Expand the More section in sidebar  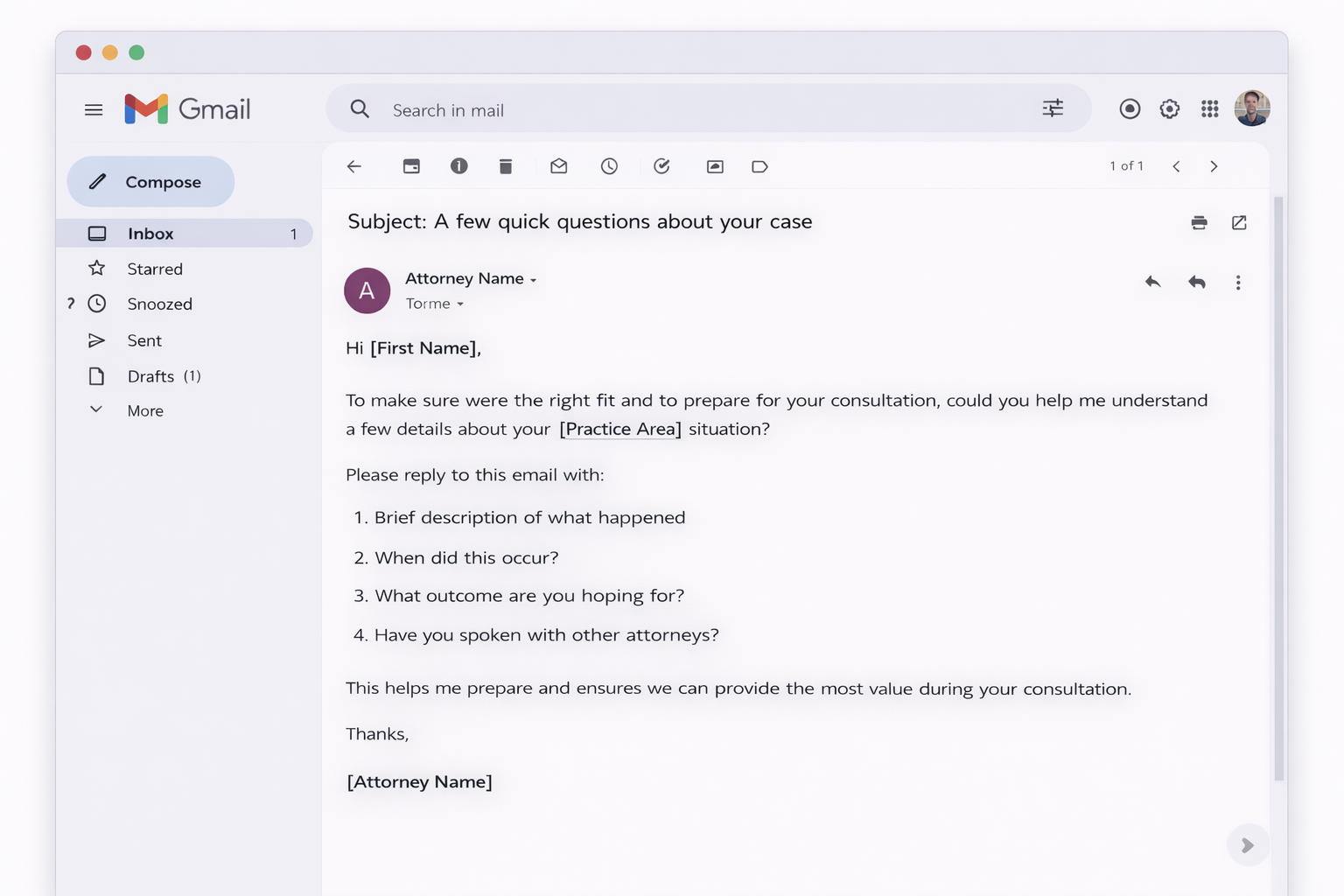pos(144,410)
